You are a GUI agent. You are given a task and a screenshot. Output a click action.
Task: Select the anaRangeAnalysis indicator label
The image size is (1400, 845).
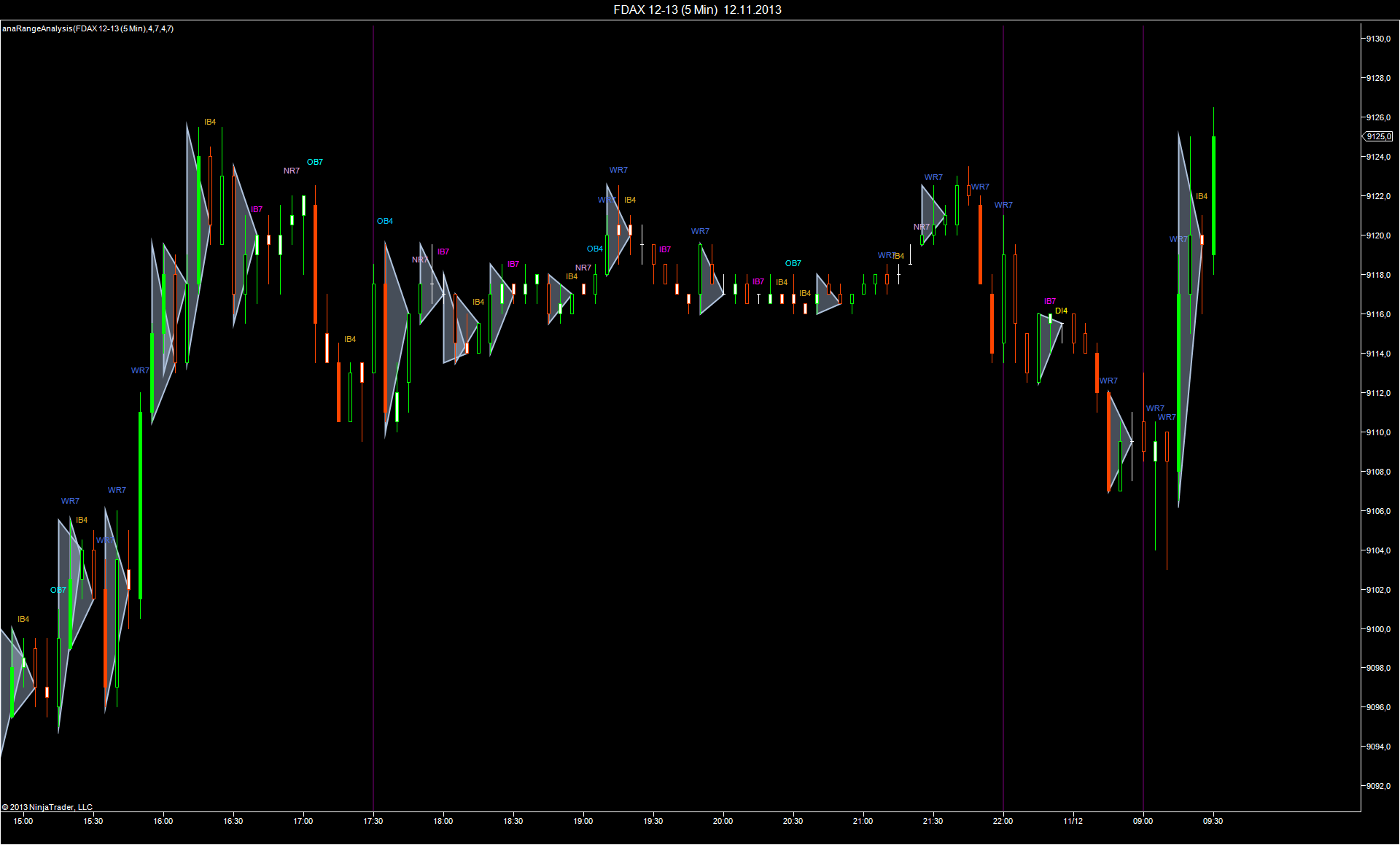point(87,28)
